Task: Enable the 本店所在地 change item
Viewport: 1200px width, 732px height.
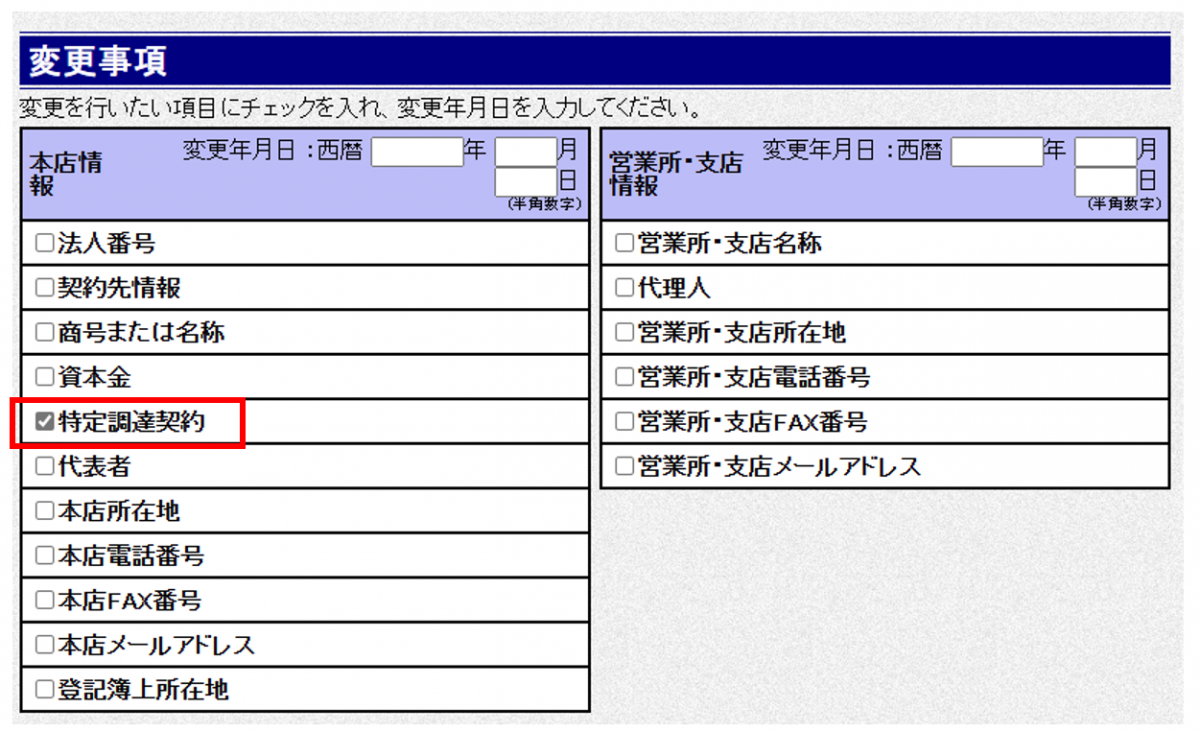Action: point(42,510)
